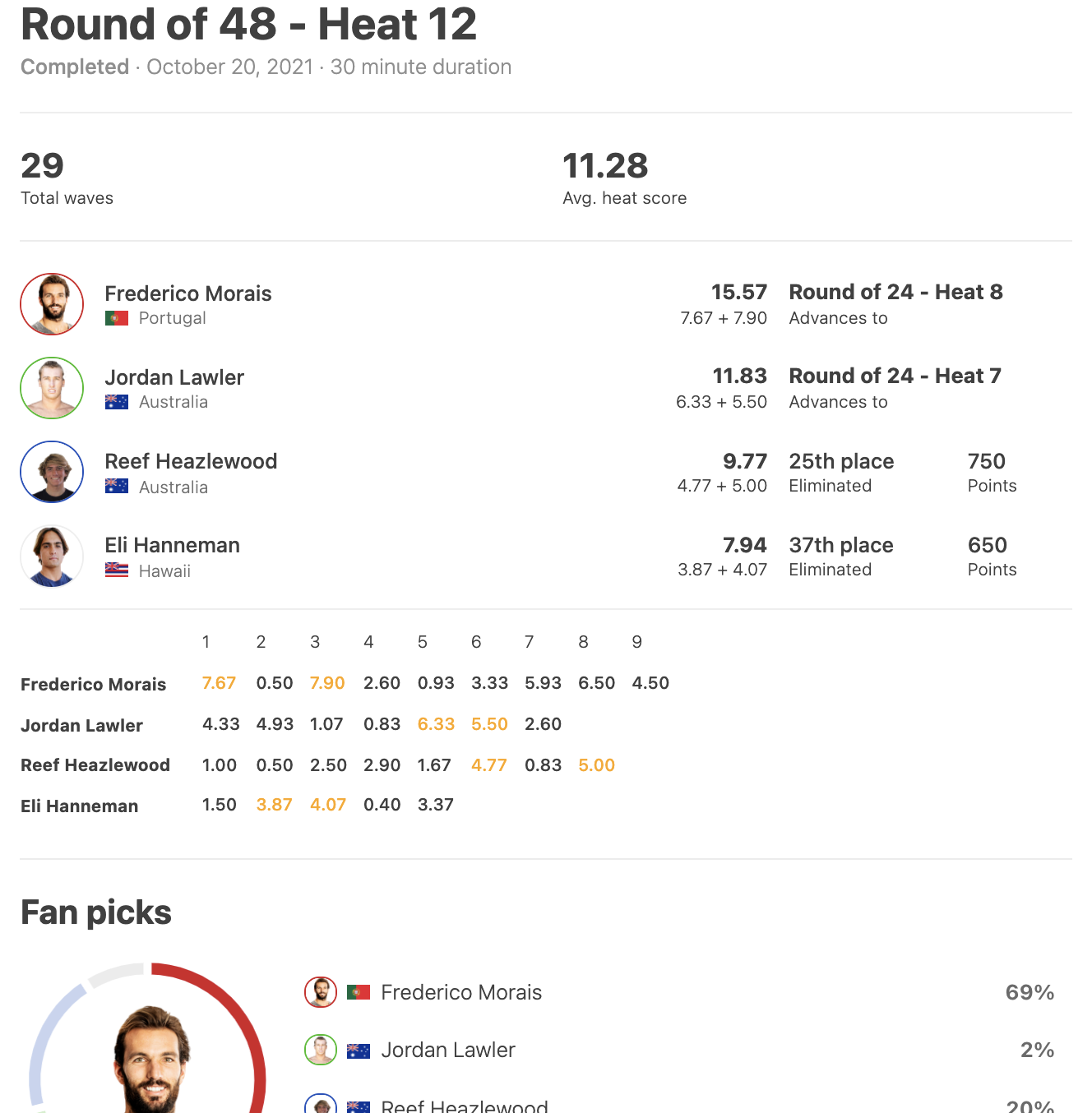Click the large Frederico Morais portrait in Fan picks
This screenshot has width=1092, height=1113.
152,1062
